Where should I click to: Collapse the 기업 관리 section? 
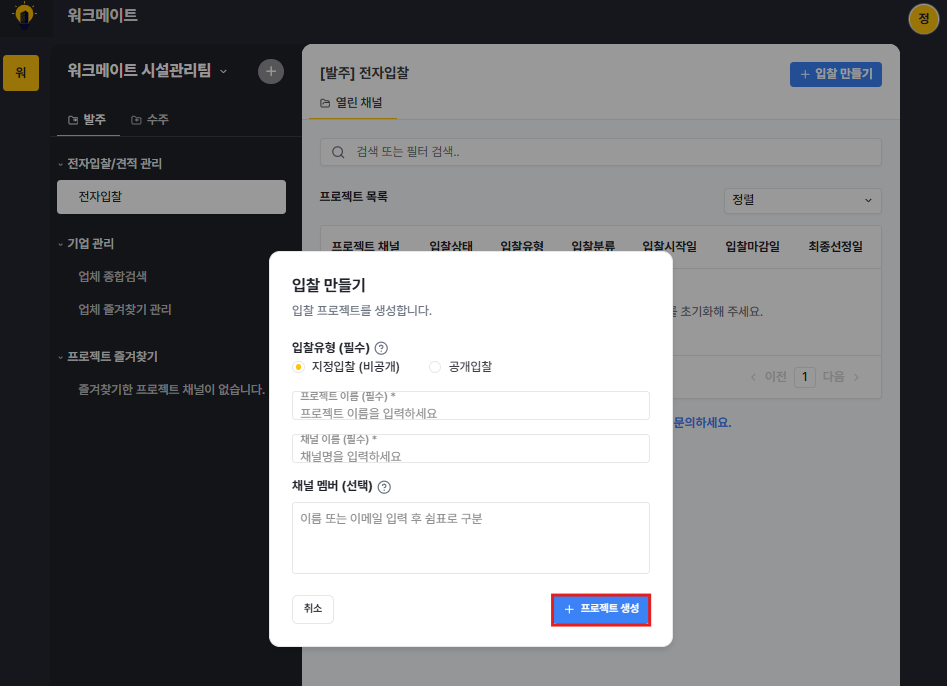click(x=85, y=244)
